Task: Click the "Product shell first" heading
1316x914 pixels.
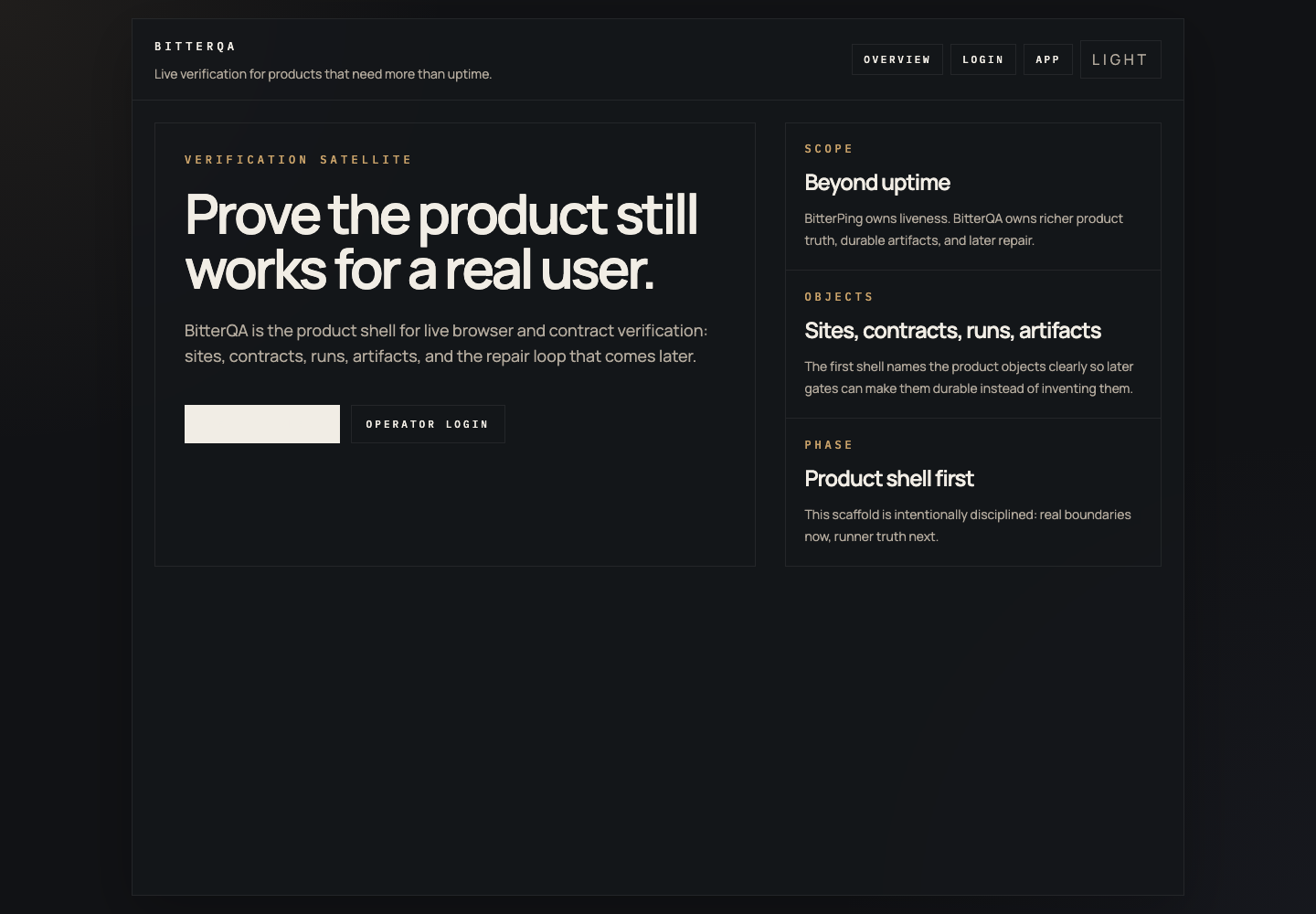Action: point(889,479)
